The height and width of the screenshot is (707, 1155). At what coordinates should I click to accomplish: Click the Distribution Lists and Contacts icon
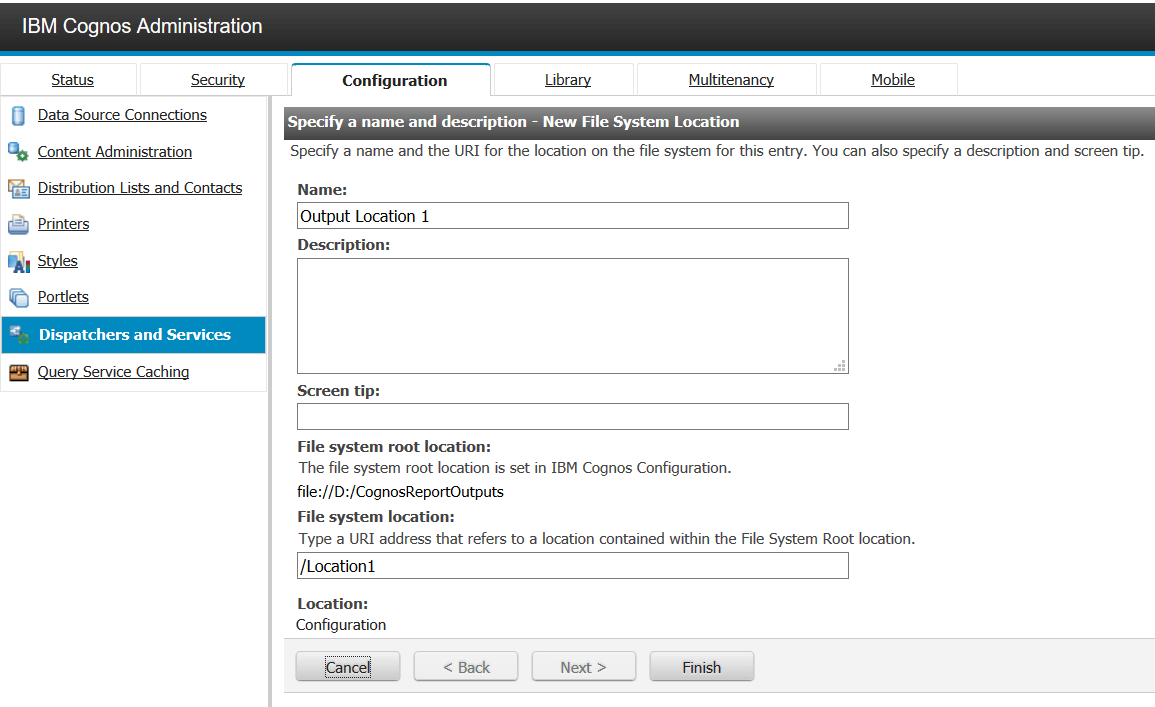click(x=18, y=189)
